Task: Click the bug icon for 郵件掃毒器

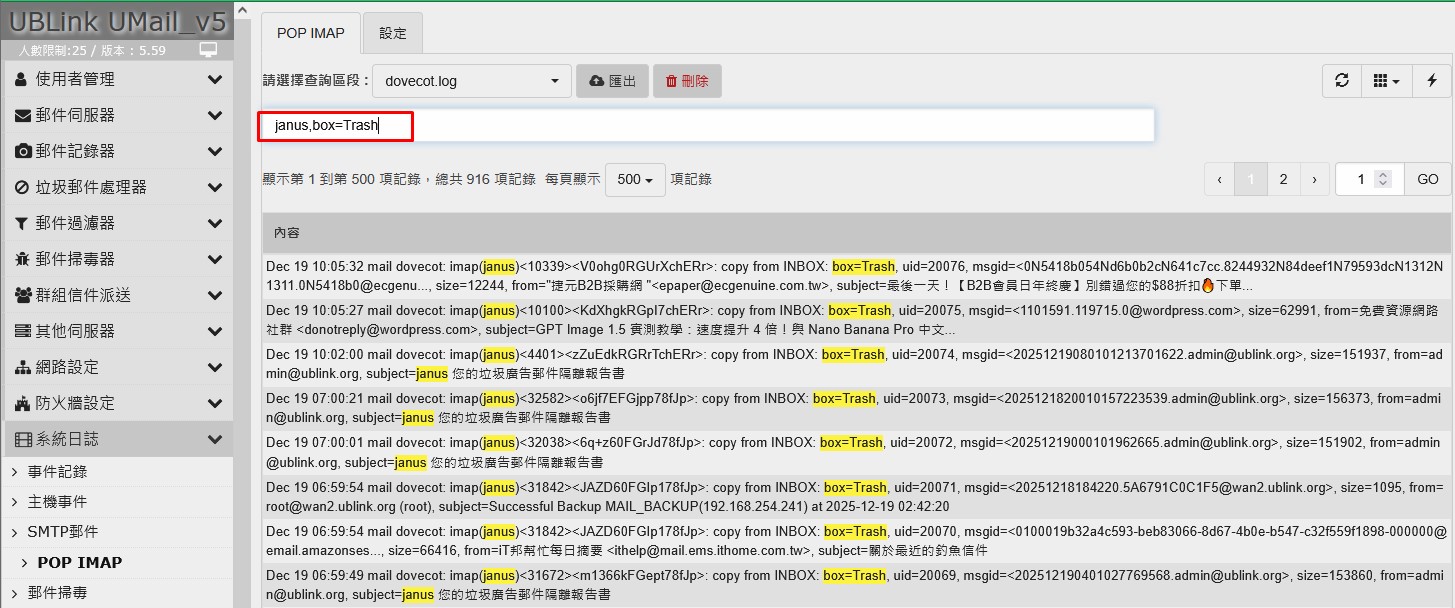Action: (23, 259)
